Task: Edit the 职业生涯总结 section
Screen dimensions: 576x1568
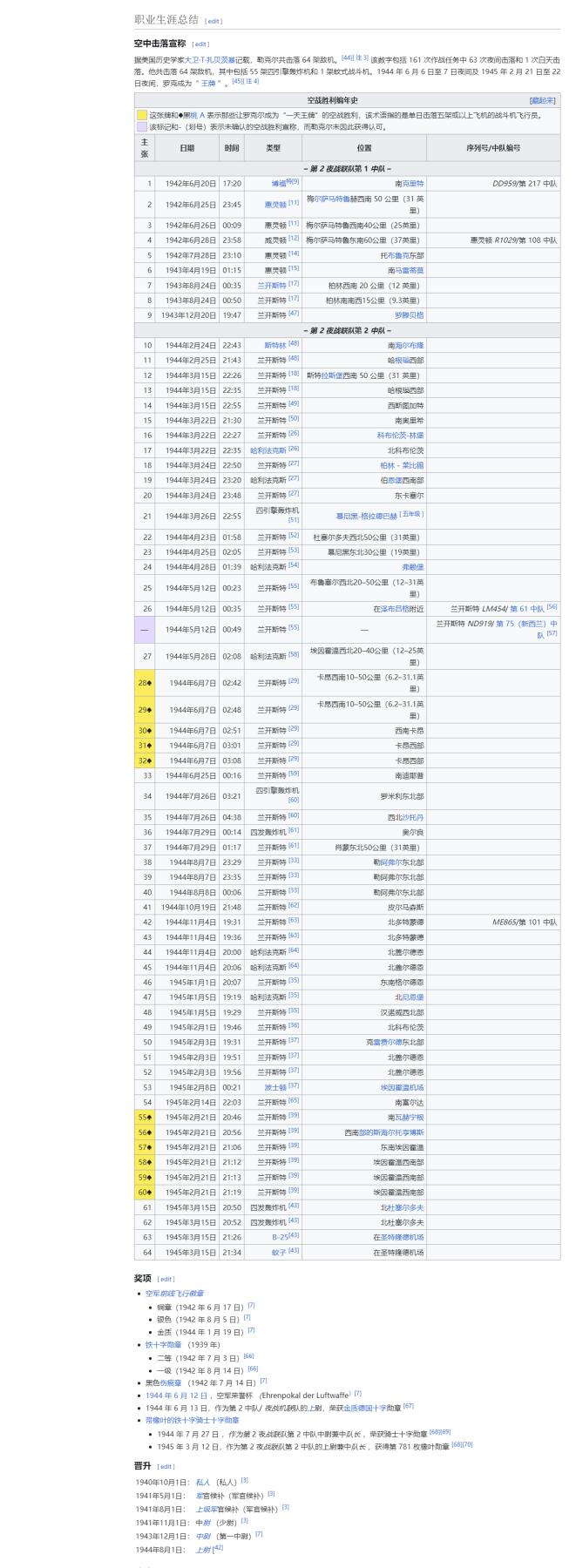Action: pos(213,22)
